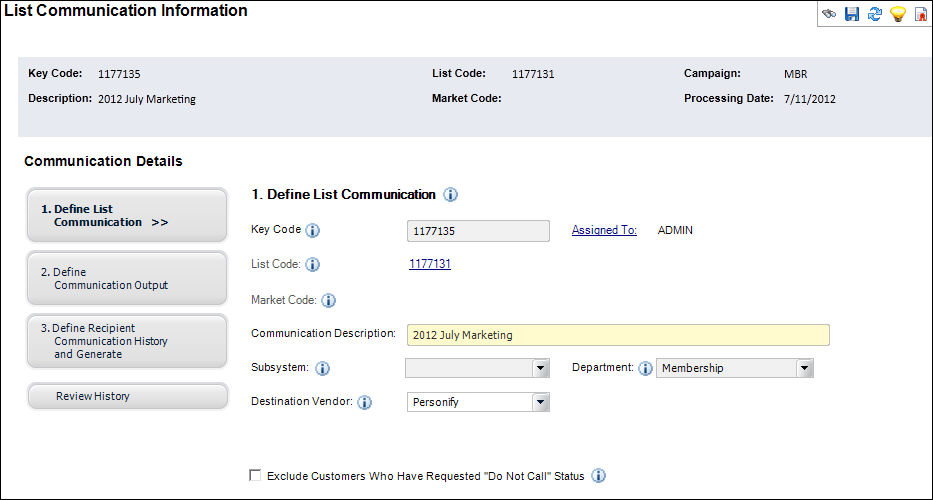Click the certificate document icon
The height and width of the screenshot is (500, 933).
pyautogui.click(x=920, y=14)
